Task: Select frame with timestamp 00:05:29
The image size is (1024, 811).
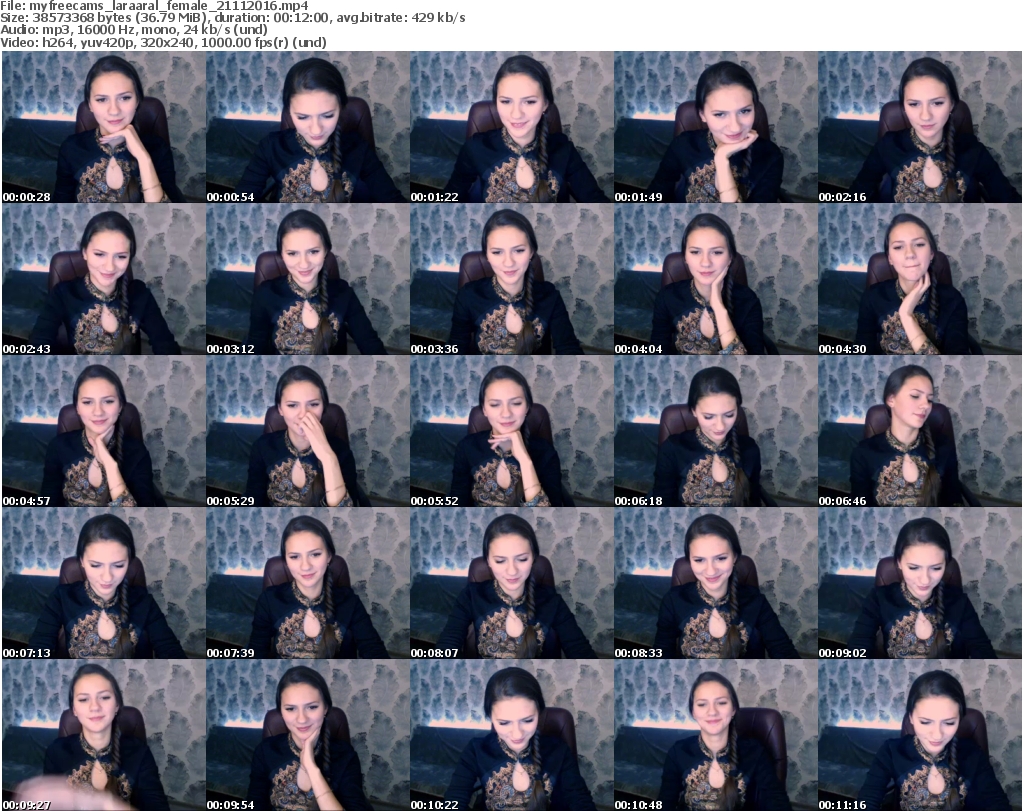Action: [308, 431]
